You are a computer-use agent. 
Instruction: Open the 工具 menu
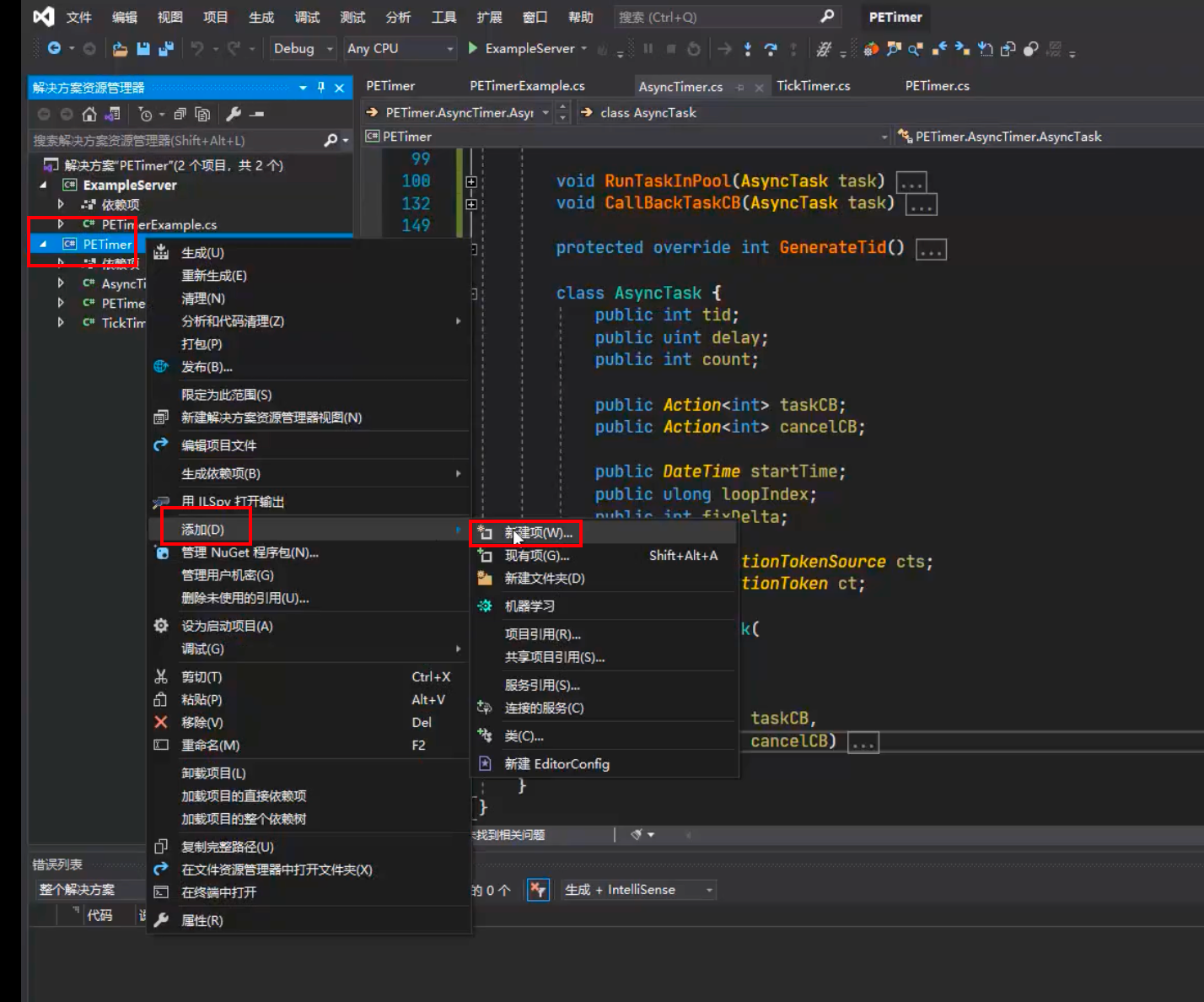click(x=443, y=17)
